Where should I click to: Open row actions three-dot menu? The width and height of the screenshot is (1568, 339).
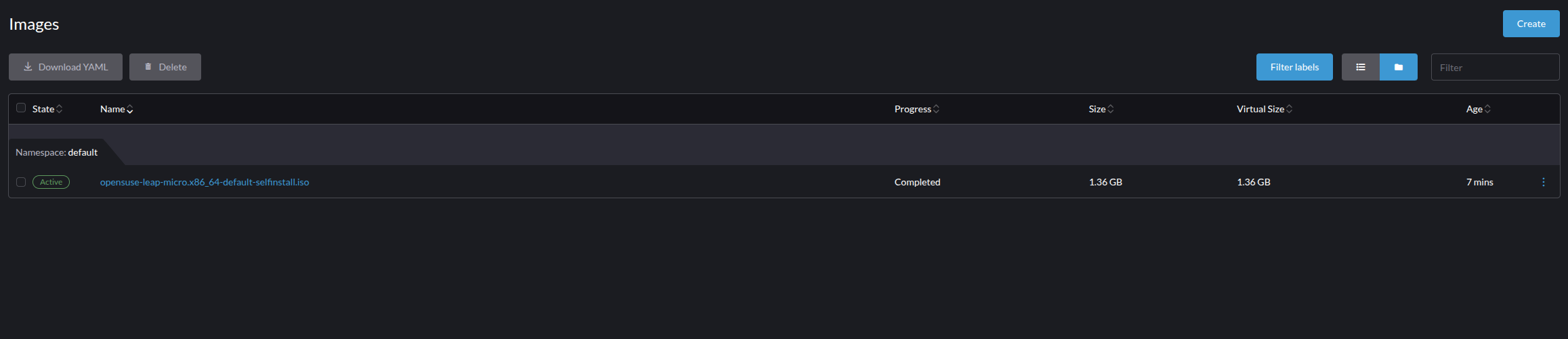1543,182
